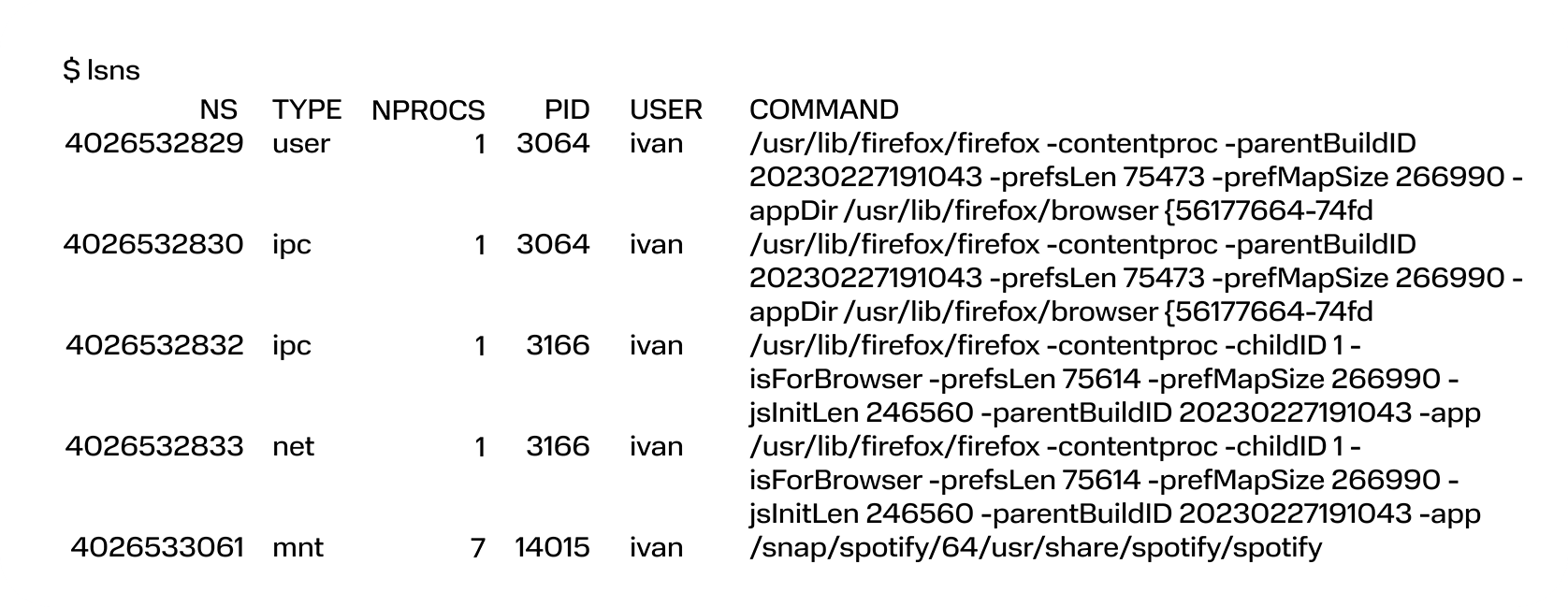Click namespace ID 4026533061
This screenshot has height=607, width=1568.
157,548
